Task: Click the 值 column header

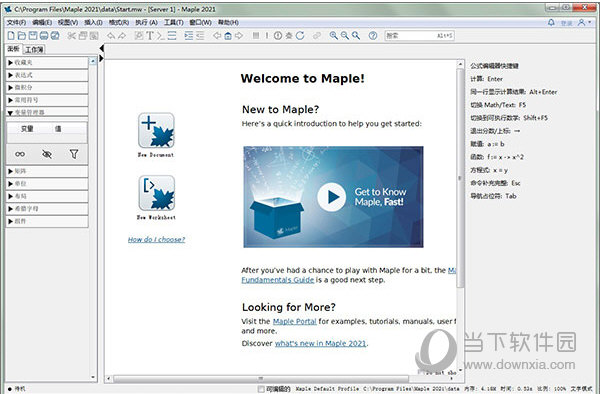Action: pyautogui.click(x=58, y=129)
